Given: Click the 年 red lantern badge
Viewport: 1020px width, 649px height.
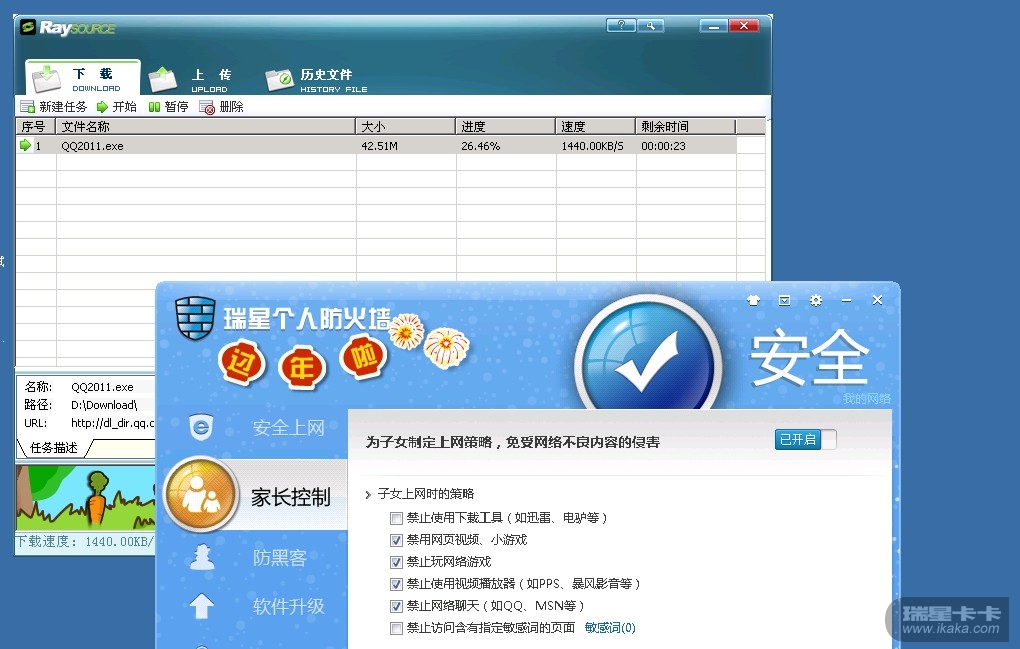Looking at the screenshot, I should click(x=301, y=368).
